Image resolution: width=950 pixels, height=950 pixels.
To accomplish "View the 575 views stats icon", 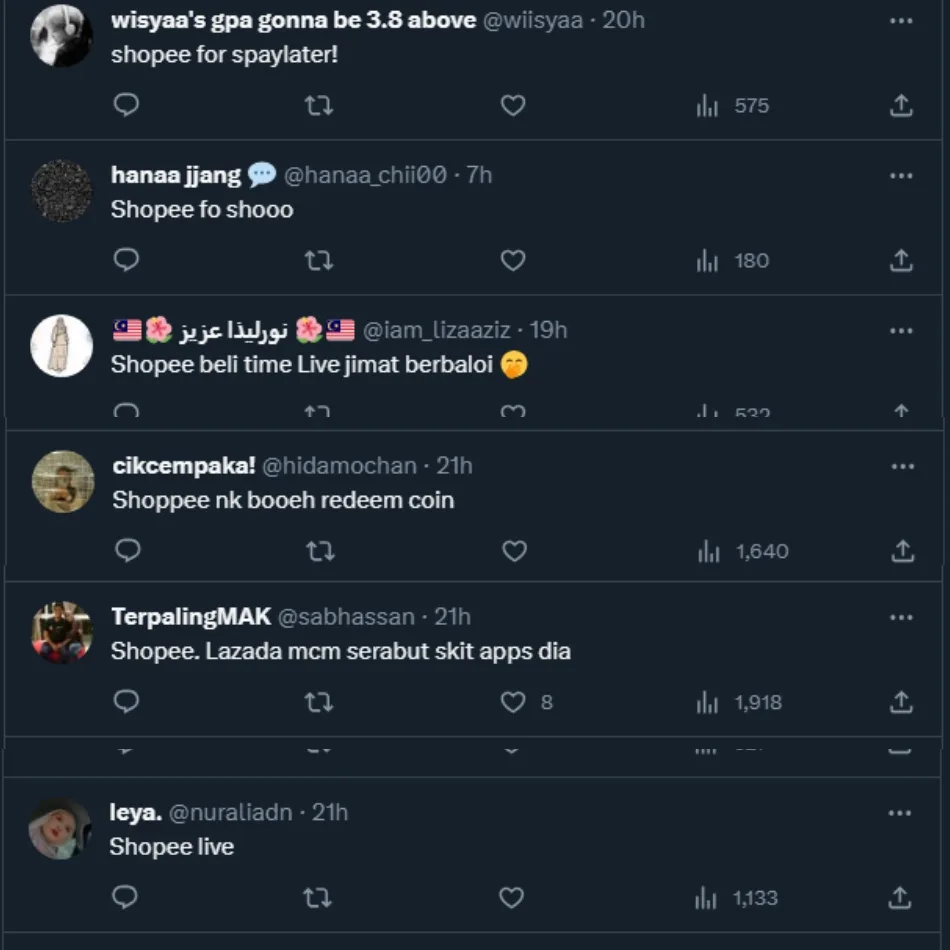I will click(708, 105).
